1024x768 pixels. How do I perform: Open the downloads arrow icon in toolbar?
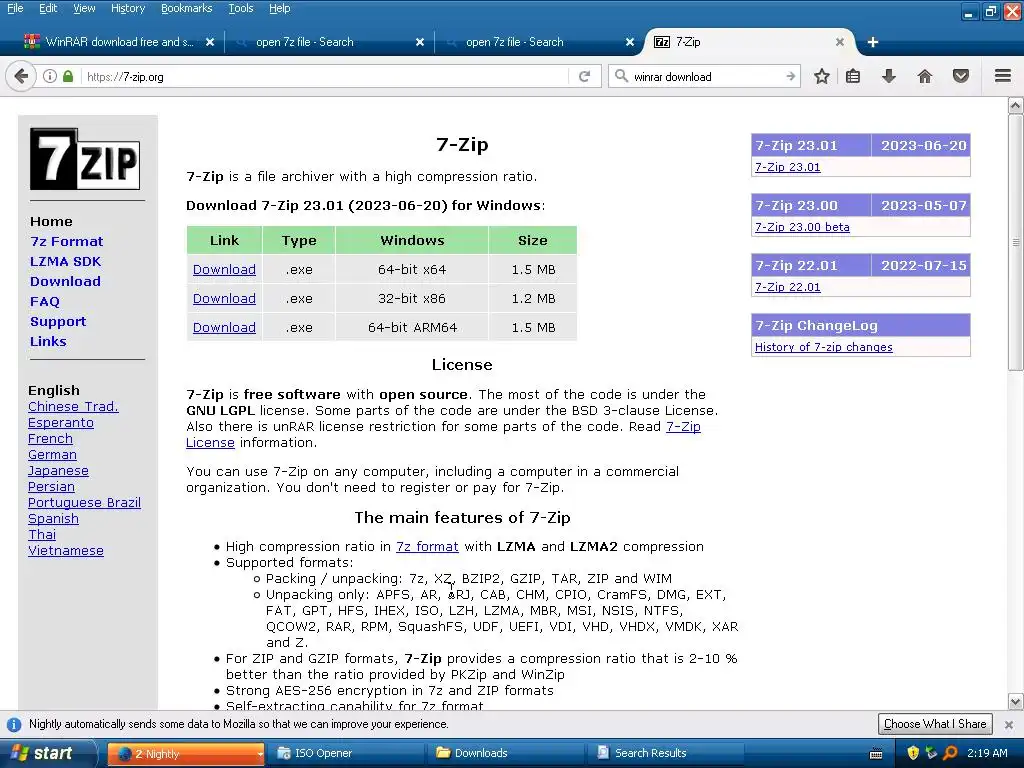[x=888, y=76]
